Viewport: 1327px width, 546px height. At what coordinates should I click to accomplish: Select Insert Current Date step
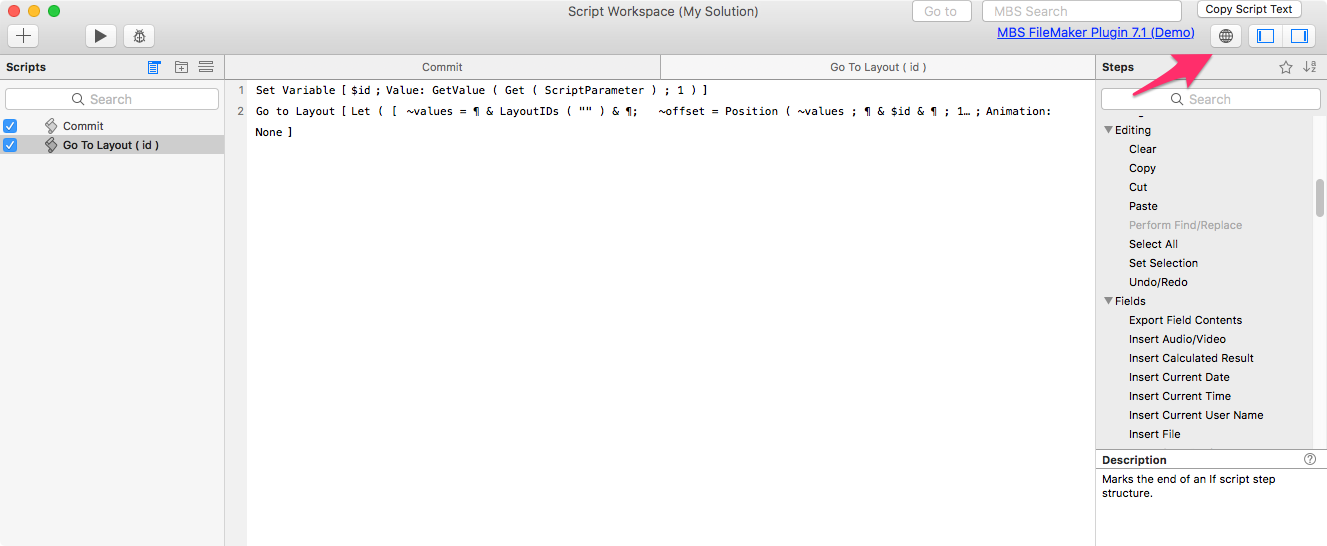click(x=1179, y=377)
